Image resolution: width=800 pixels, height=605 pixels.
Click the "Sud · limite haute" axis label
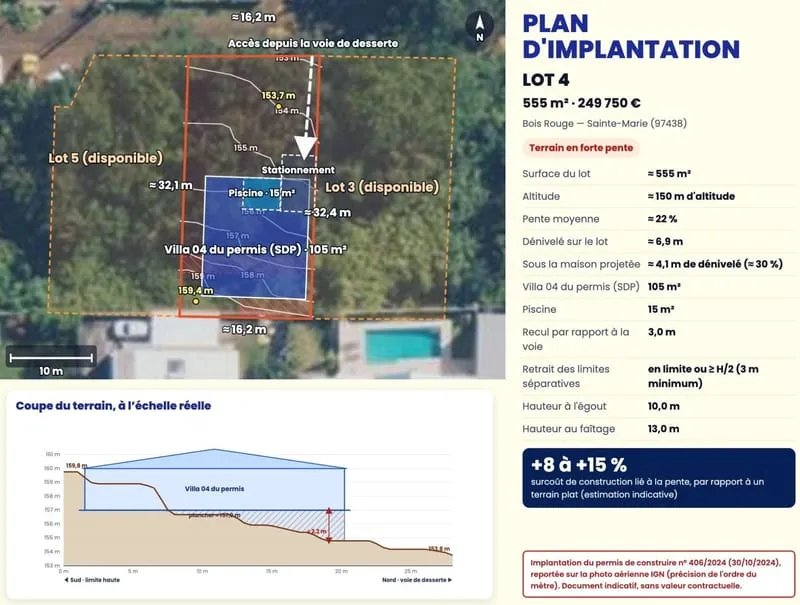click(92, 579)
